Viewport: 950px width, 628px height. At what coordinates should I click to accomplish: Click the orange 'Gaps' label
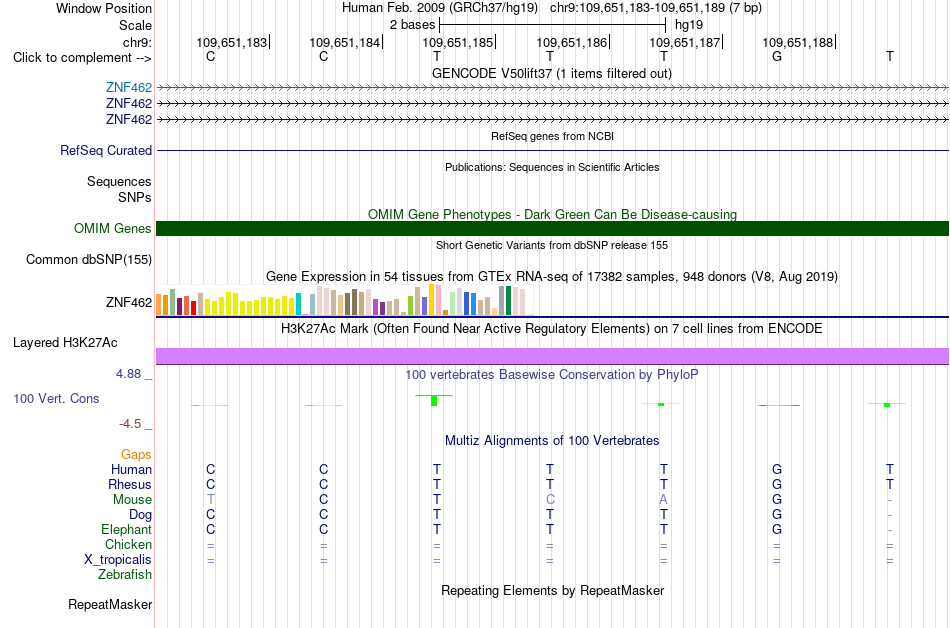pos(136,454)
